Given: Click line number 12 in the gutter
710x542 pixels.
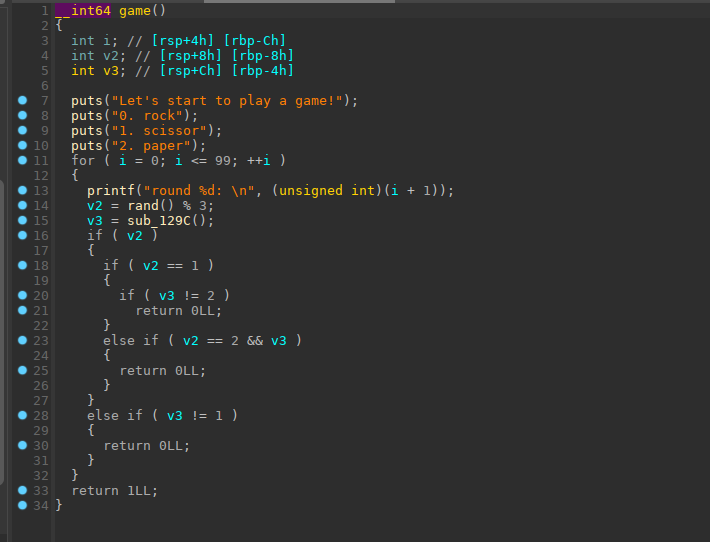Looking at the screenshot, I should 41,176.
